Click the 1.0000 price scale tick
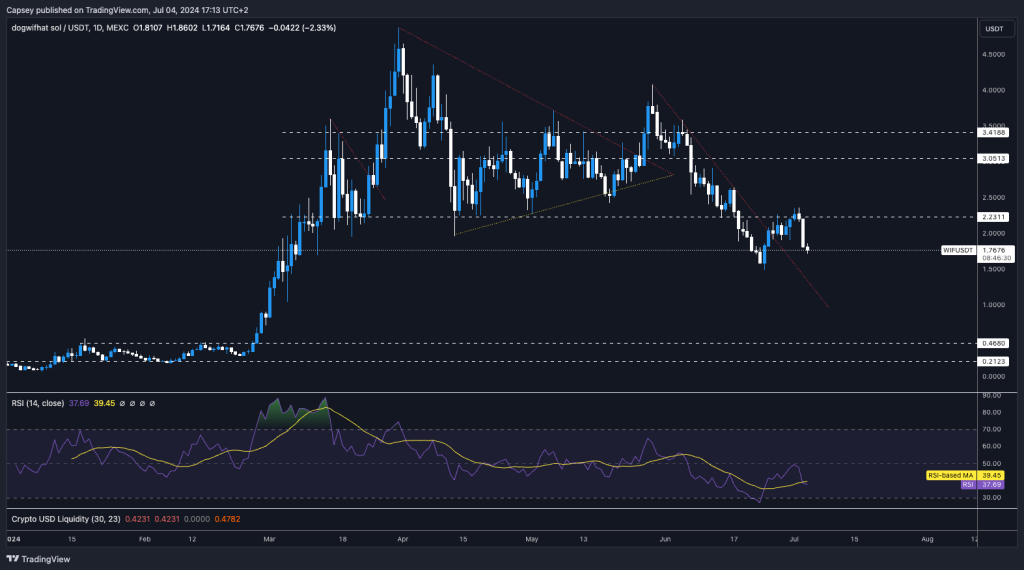 point(993,305)
